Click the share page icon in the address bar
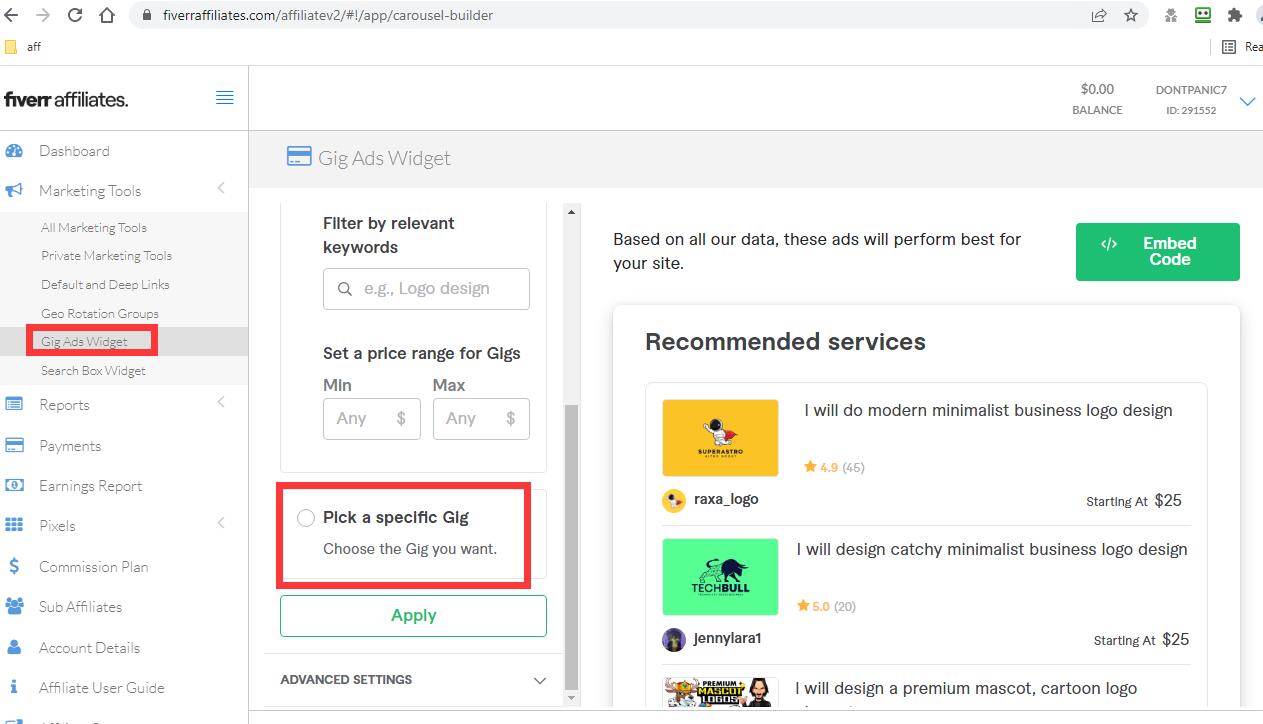This screenshot has width=1263, height=724. (x=1099, y=15)
